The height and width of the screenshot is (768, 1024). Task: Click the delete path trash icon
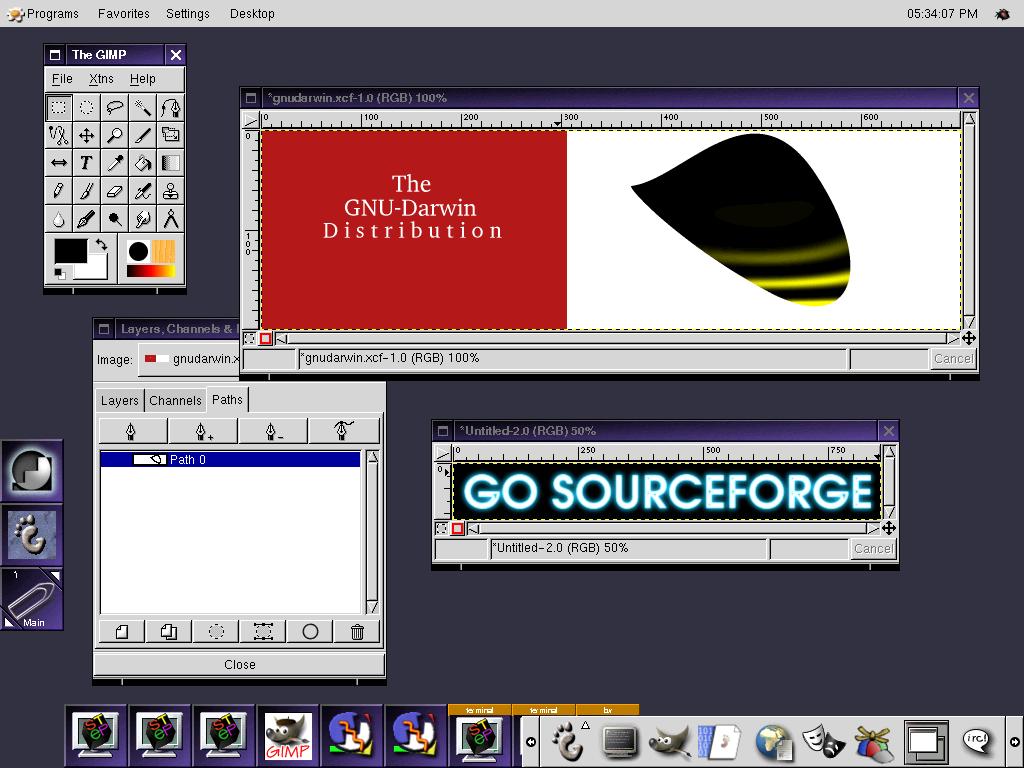(x=357, y=632)
